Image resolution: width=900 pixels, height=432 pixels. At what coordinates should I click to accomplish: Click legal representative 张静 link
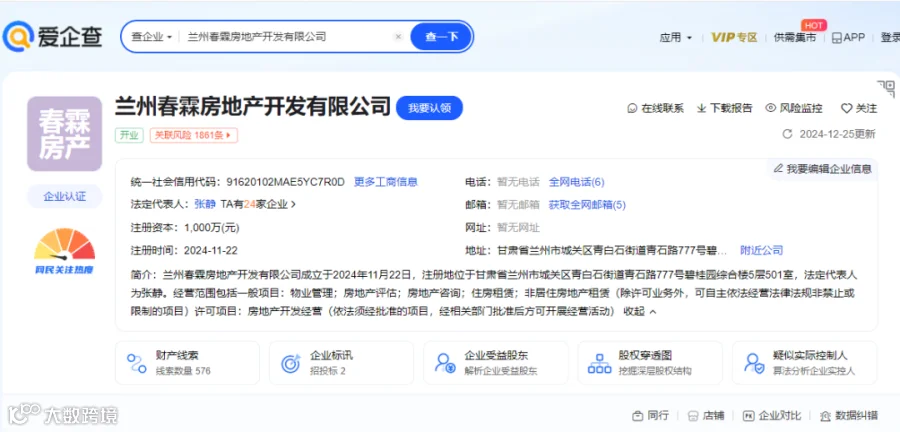click(x=205, y=204)
